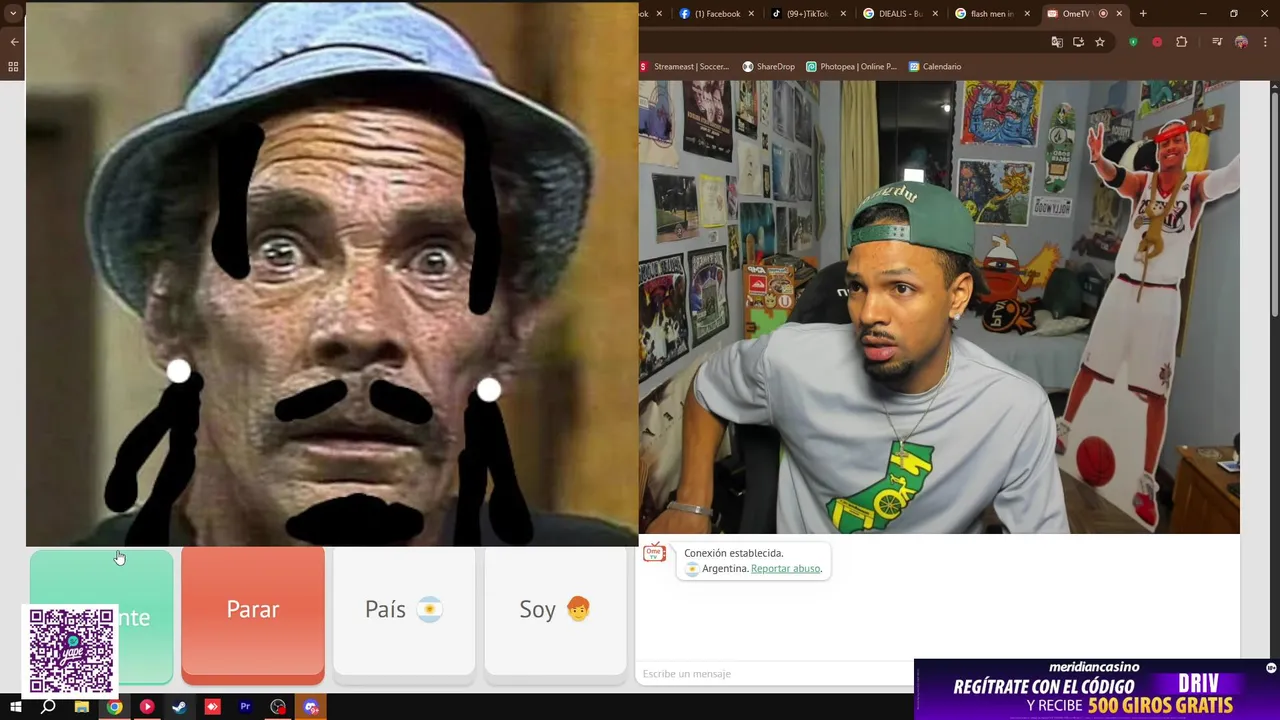
Task: Click the stranger's video feed
Action: [332, 273]
